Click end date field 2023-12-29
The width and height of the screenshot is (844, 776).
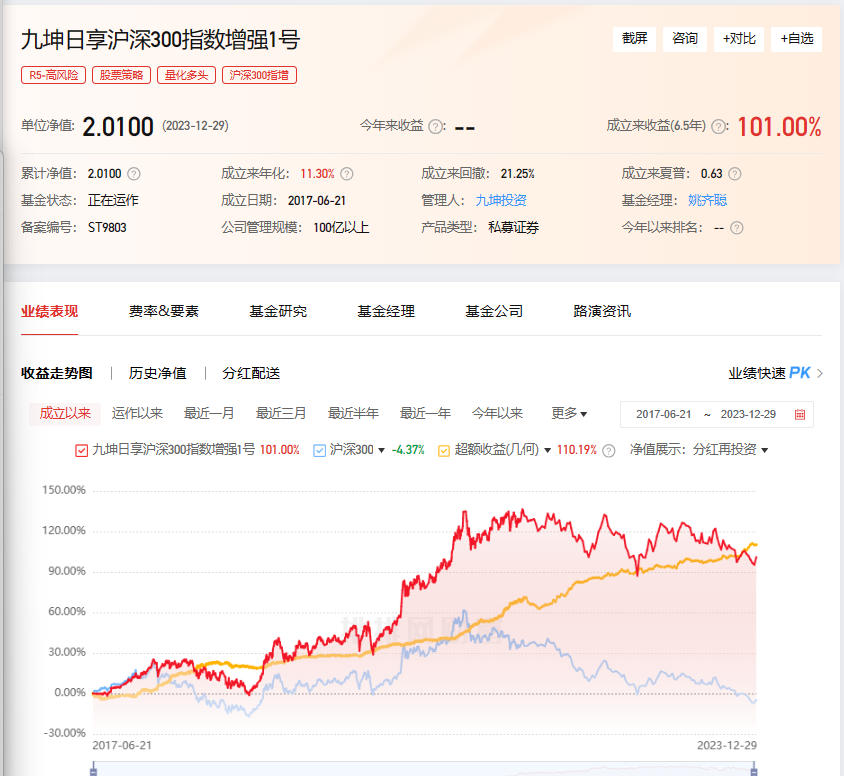click(x=748, y=414)
